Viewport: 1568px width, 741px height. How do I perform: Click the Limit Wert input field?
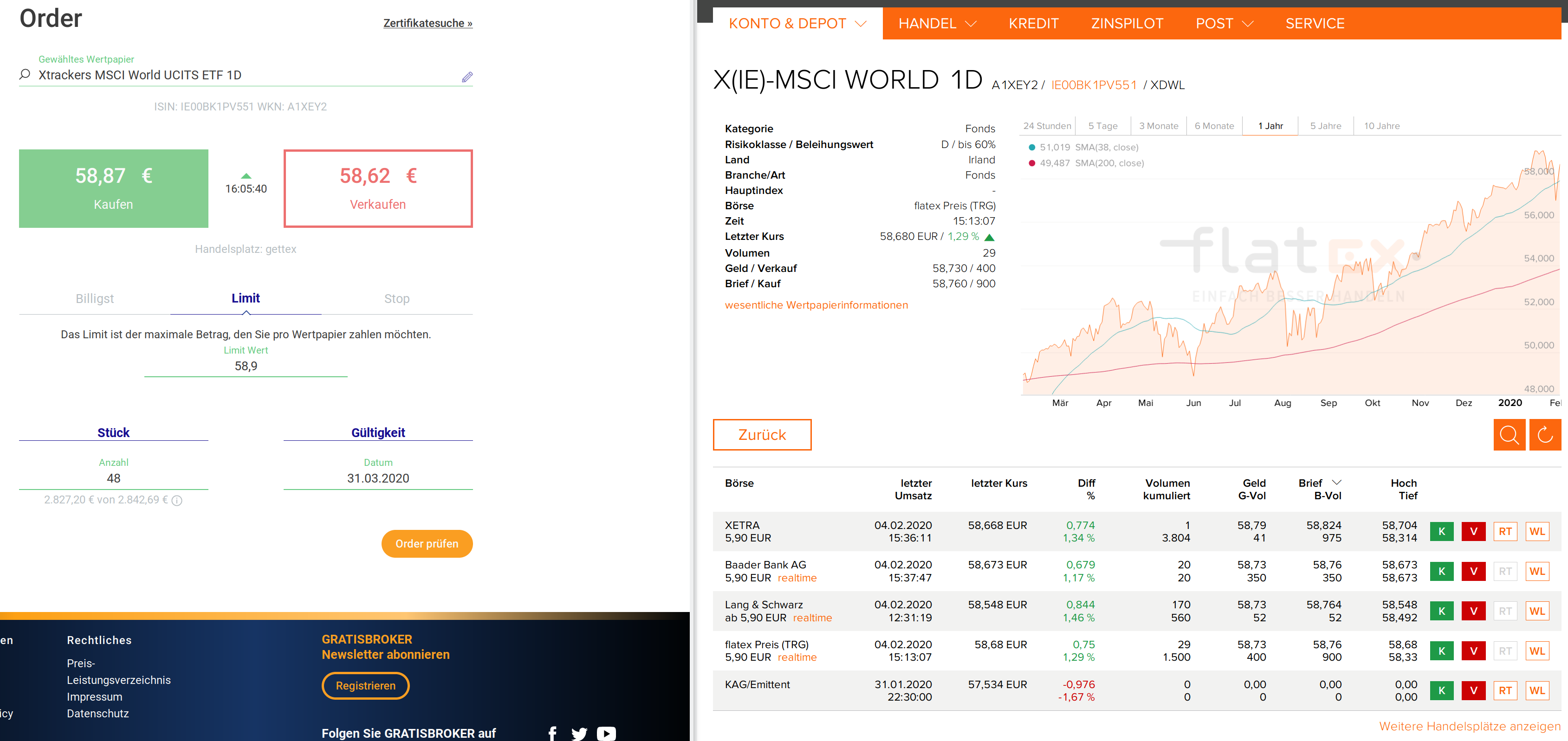(x=246, y=366)
